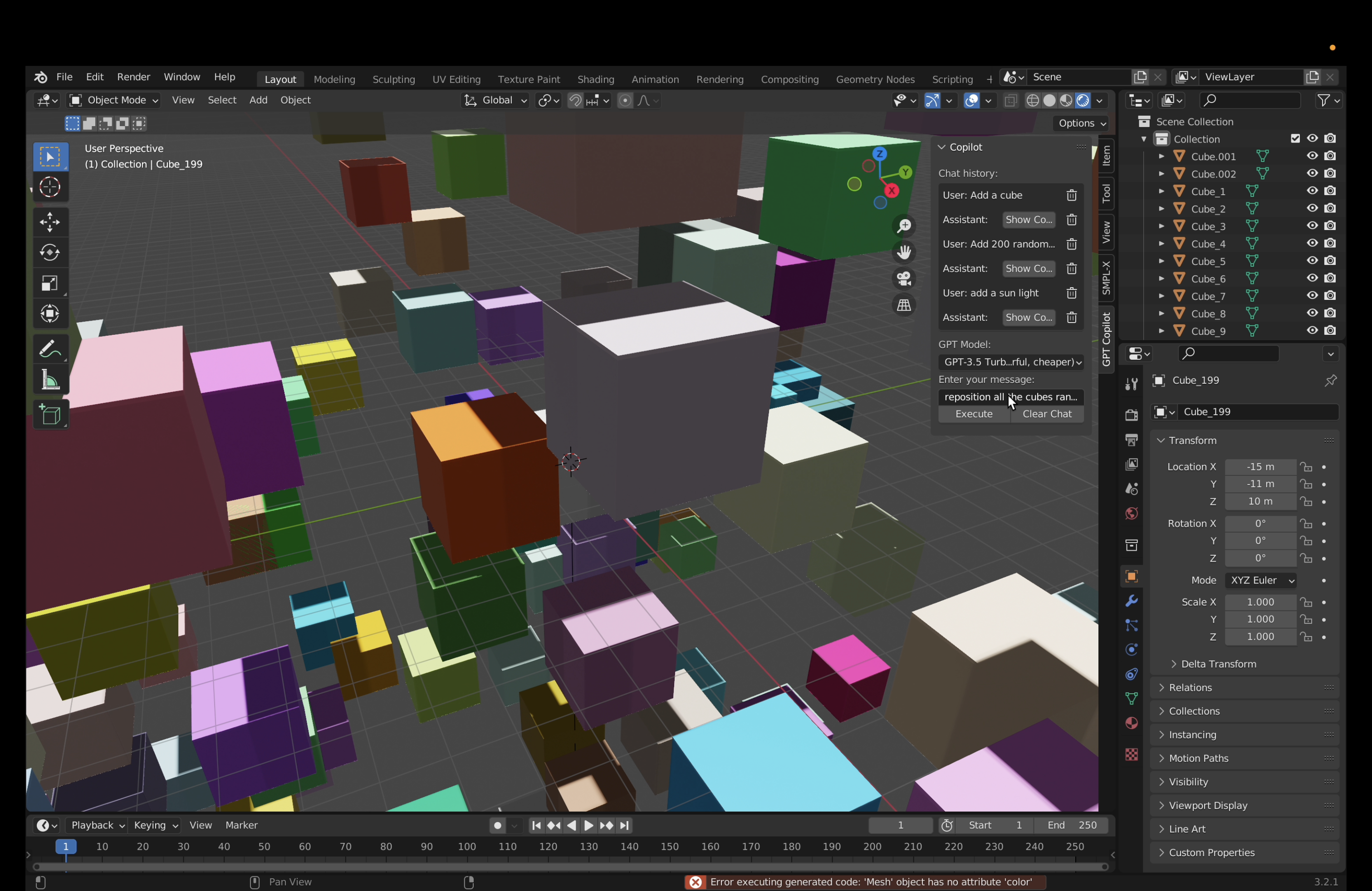
Task: Lock the Location X value
Action: 1306,467
